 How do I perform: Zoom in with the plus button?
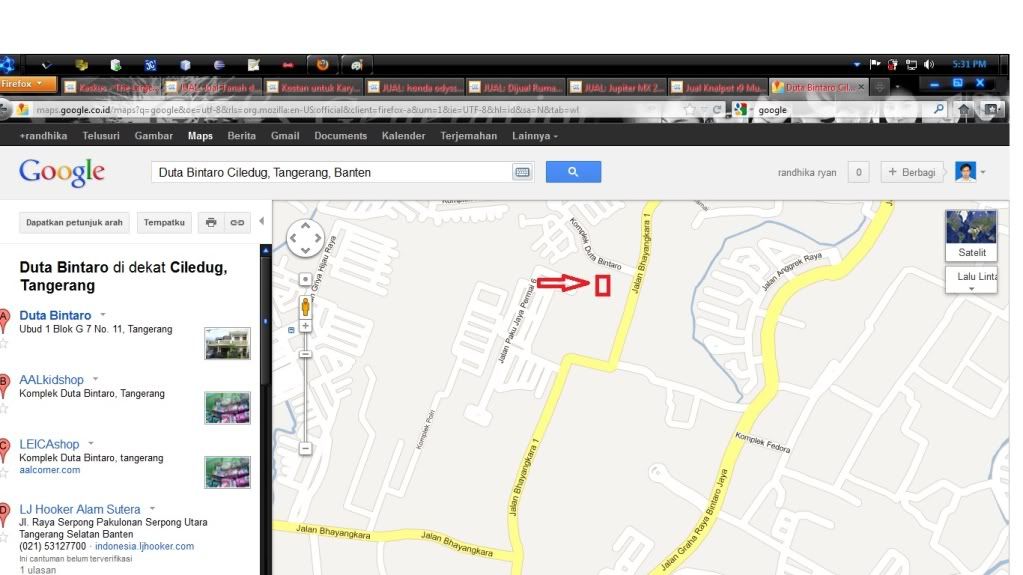point(305,326)
